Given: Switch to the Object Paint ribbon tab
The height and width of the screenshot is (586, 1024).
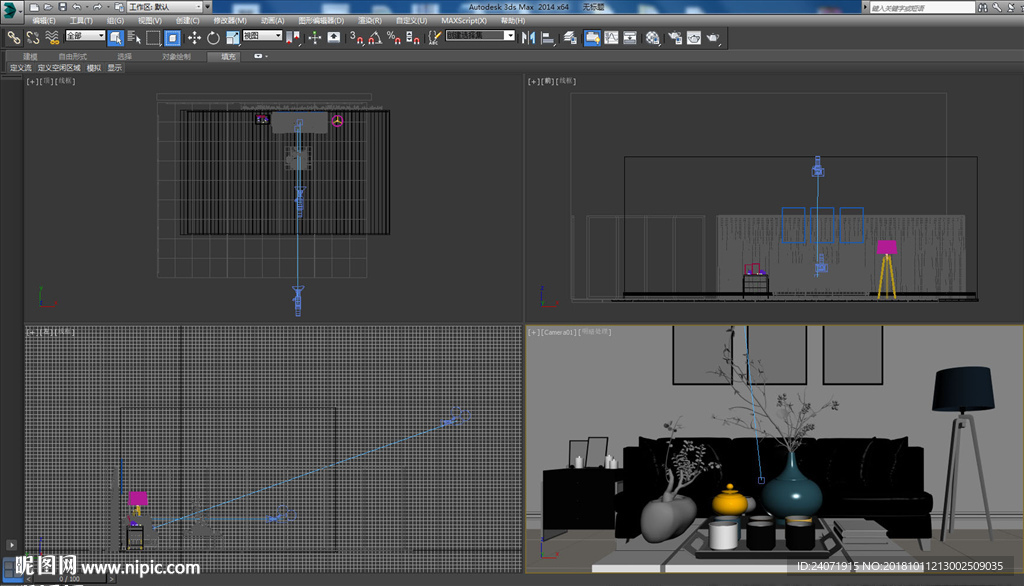Looking at the screenshot, I should [x=176, y=57].
